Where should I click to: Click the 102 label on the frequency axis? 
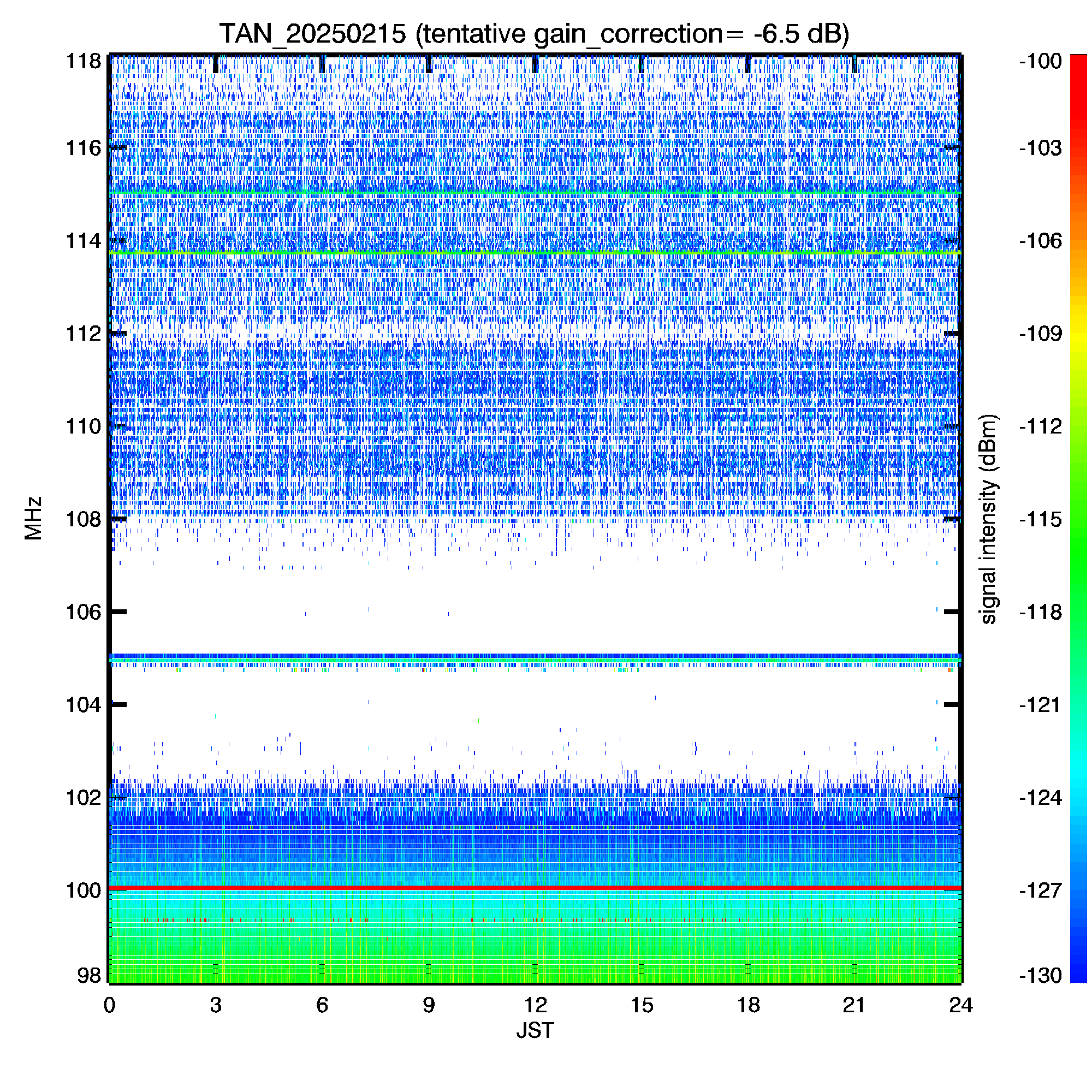click(84, 798)
